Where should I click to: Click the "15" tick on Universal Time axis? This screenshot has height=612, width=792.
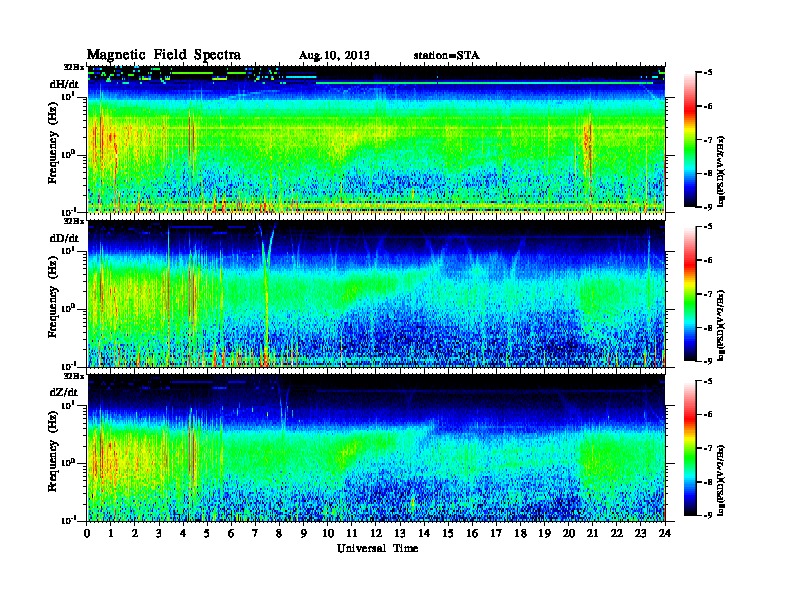[448, 533]
